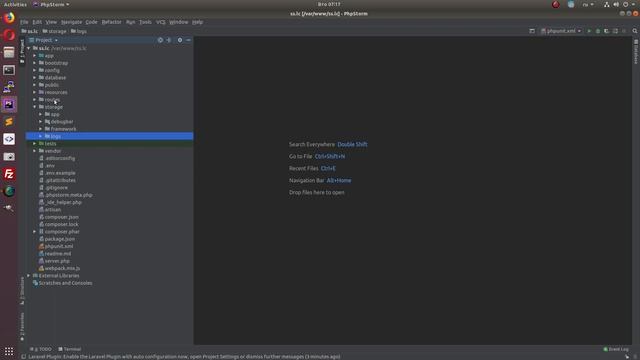Expand the config folder
Image resolution: width=640 pixels, height=360 pixels.
tap(35, 70)
